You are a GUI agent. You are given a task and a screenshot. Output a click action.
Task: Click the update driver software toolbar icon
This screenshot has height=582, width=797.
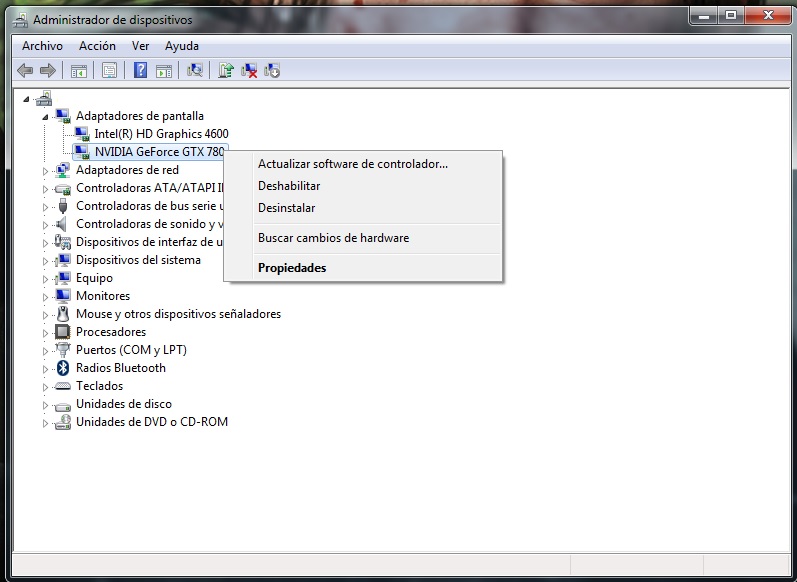point(226,70)
